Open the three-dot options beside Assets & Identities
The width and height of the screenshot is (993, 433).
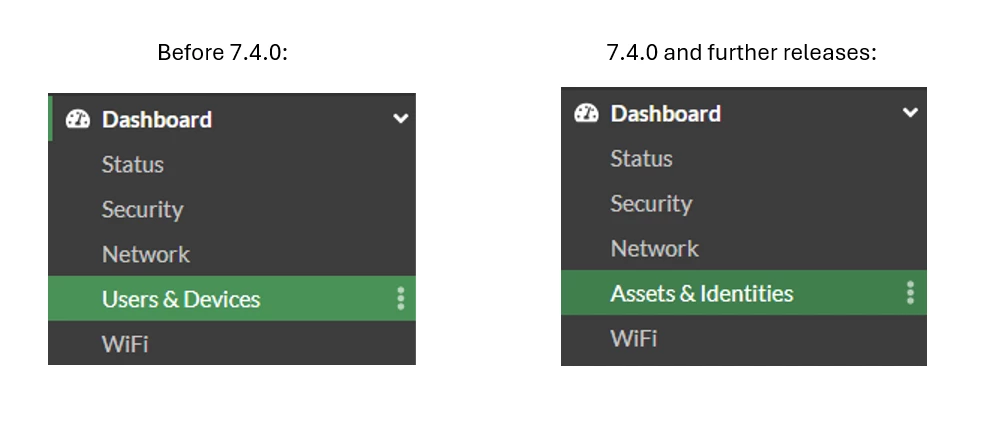tap(910, 292)
